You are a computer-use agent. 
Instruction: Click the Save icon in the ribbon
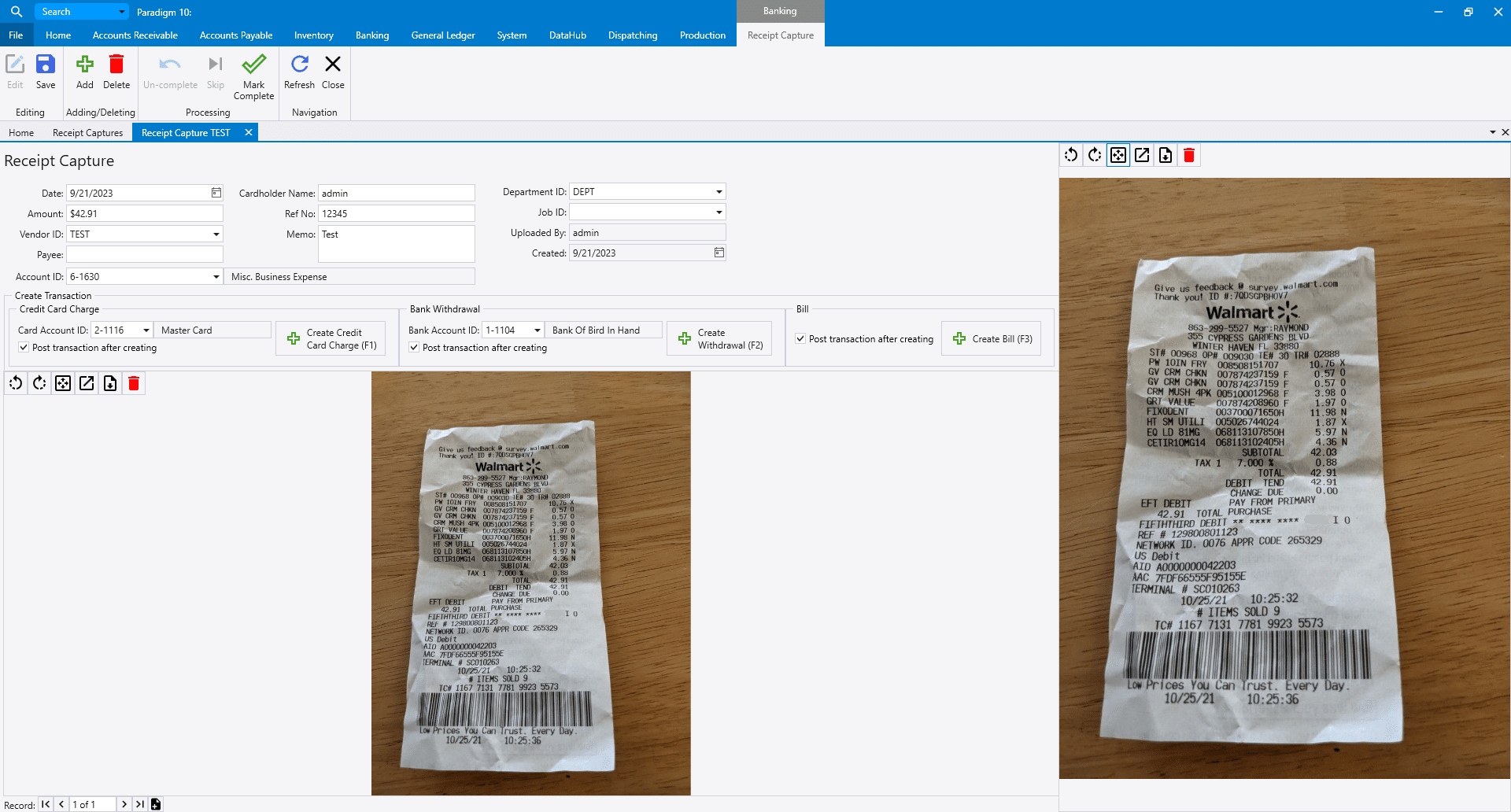point(46,65)
